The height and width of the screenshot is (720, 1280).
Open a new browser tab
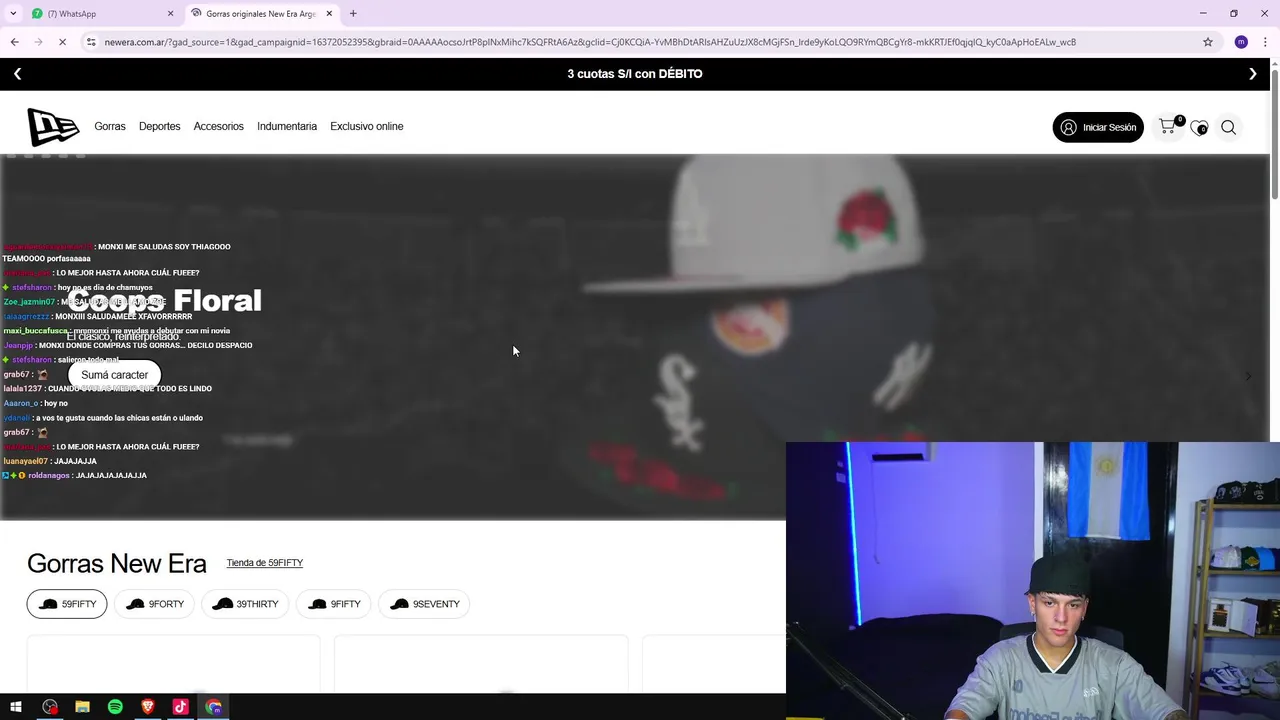pos(353,14)
